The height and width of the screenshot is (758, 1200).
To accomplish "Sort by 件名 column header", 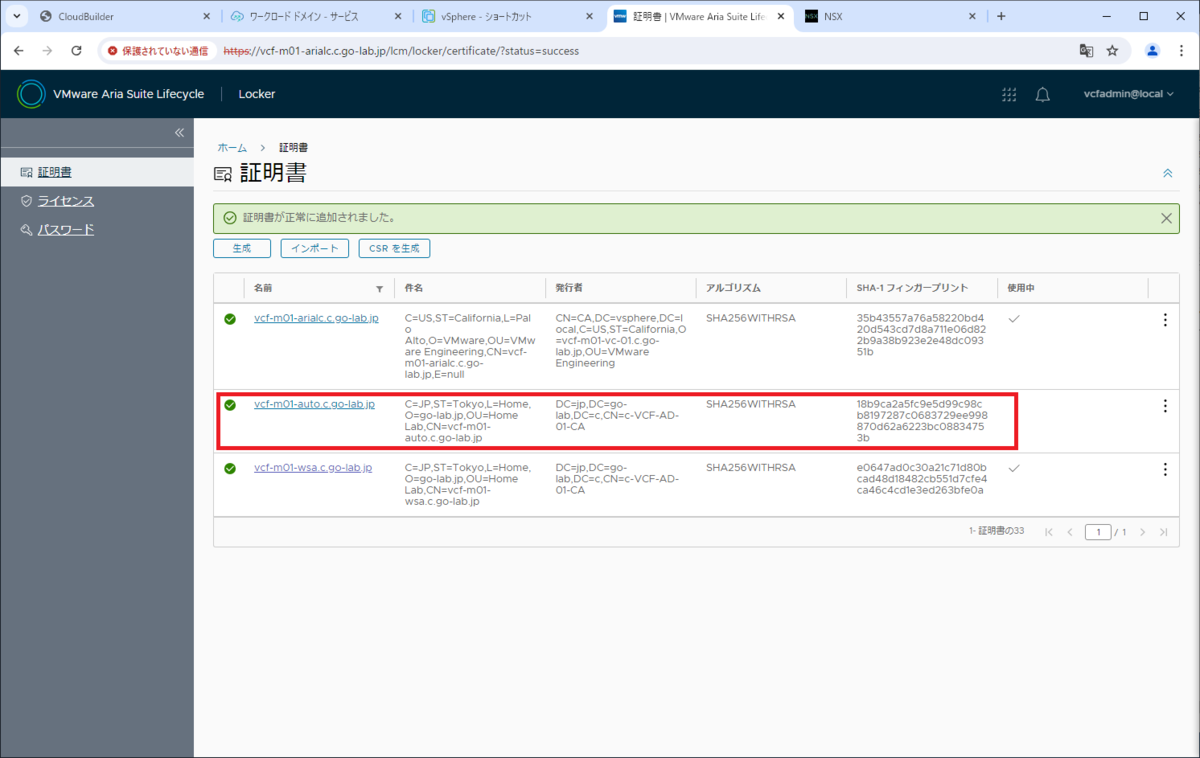I will (414, 288).
